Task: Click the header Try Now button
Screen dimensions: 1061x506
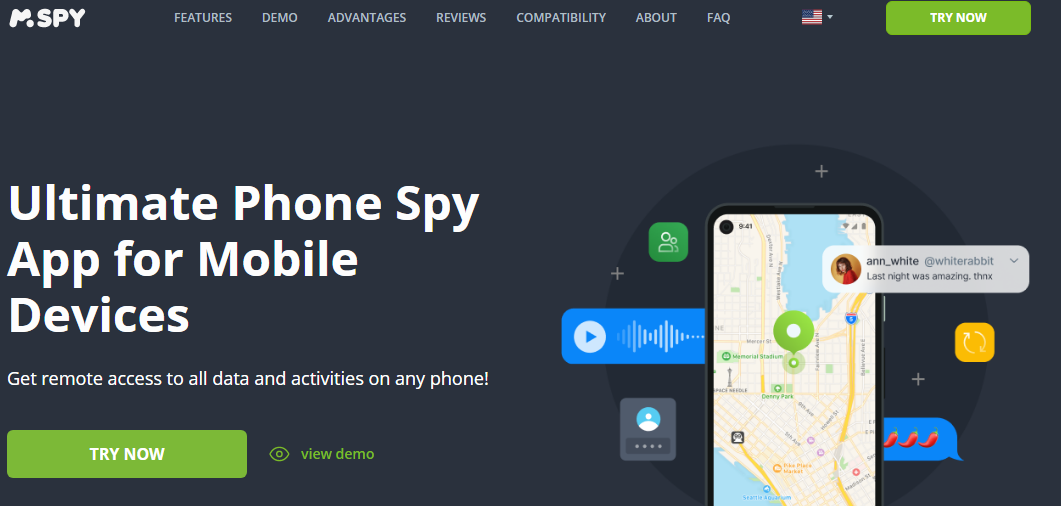Action: (x=958, y=18)
